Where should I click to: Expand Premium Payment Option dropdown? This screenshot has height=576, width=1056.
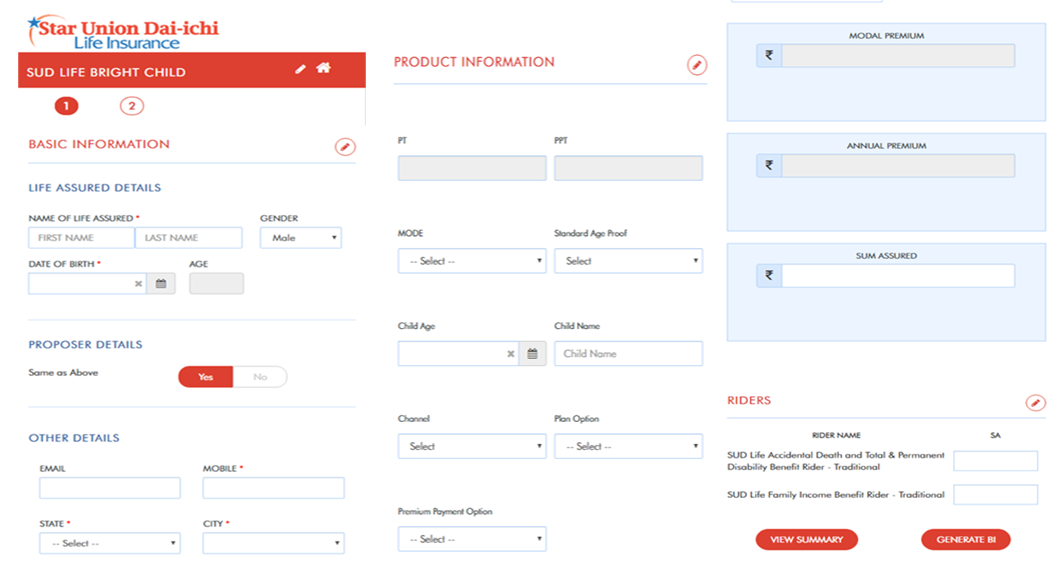pyautogui.click(x=471, y=539)
